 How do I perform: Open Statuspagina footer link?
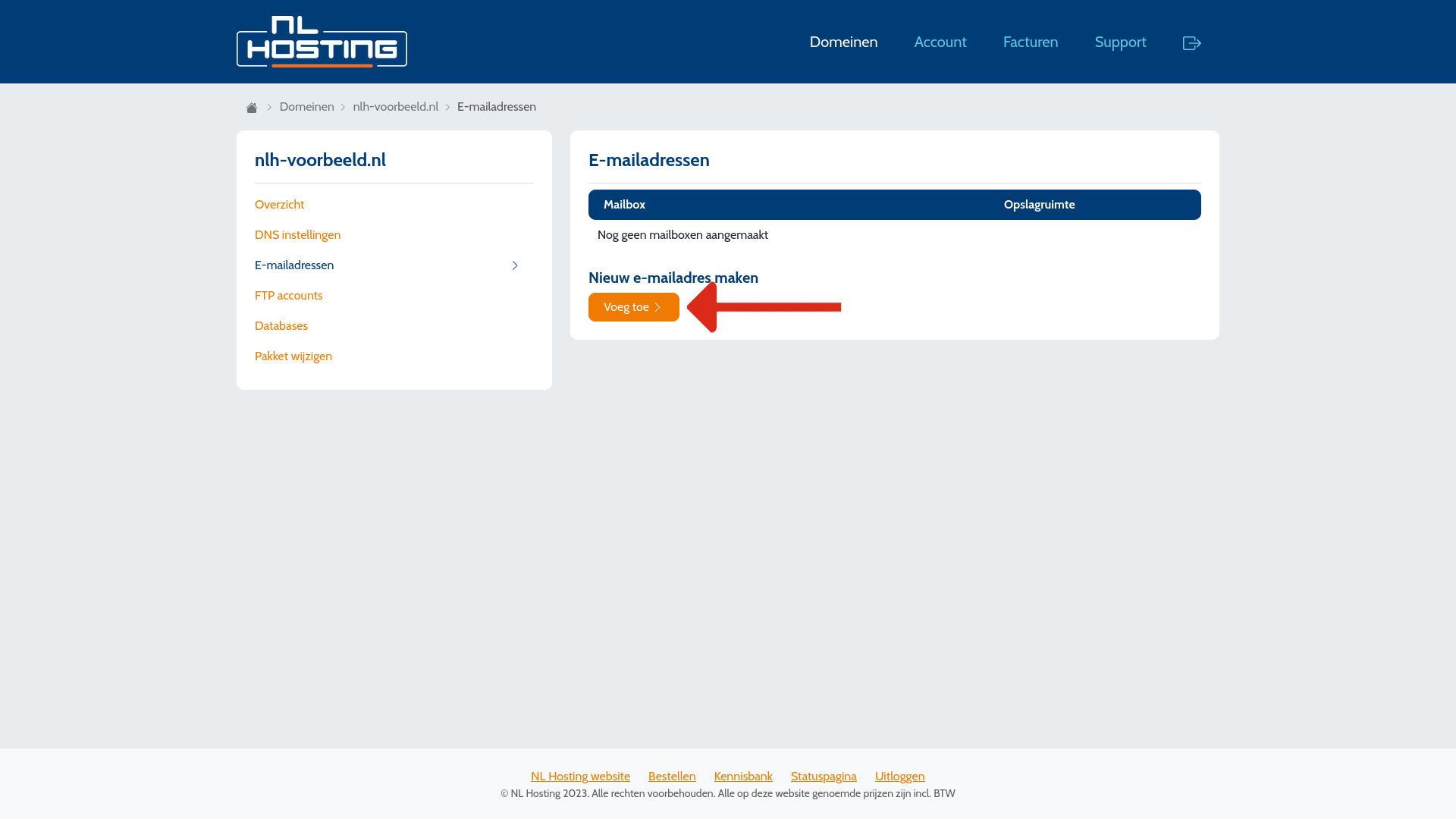point(824,777)
